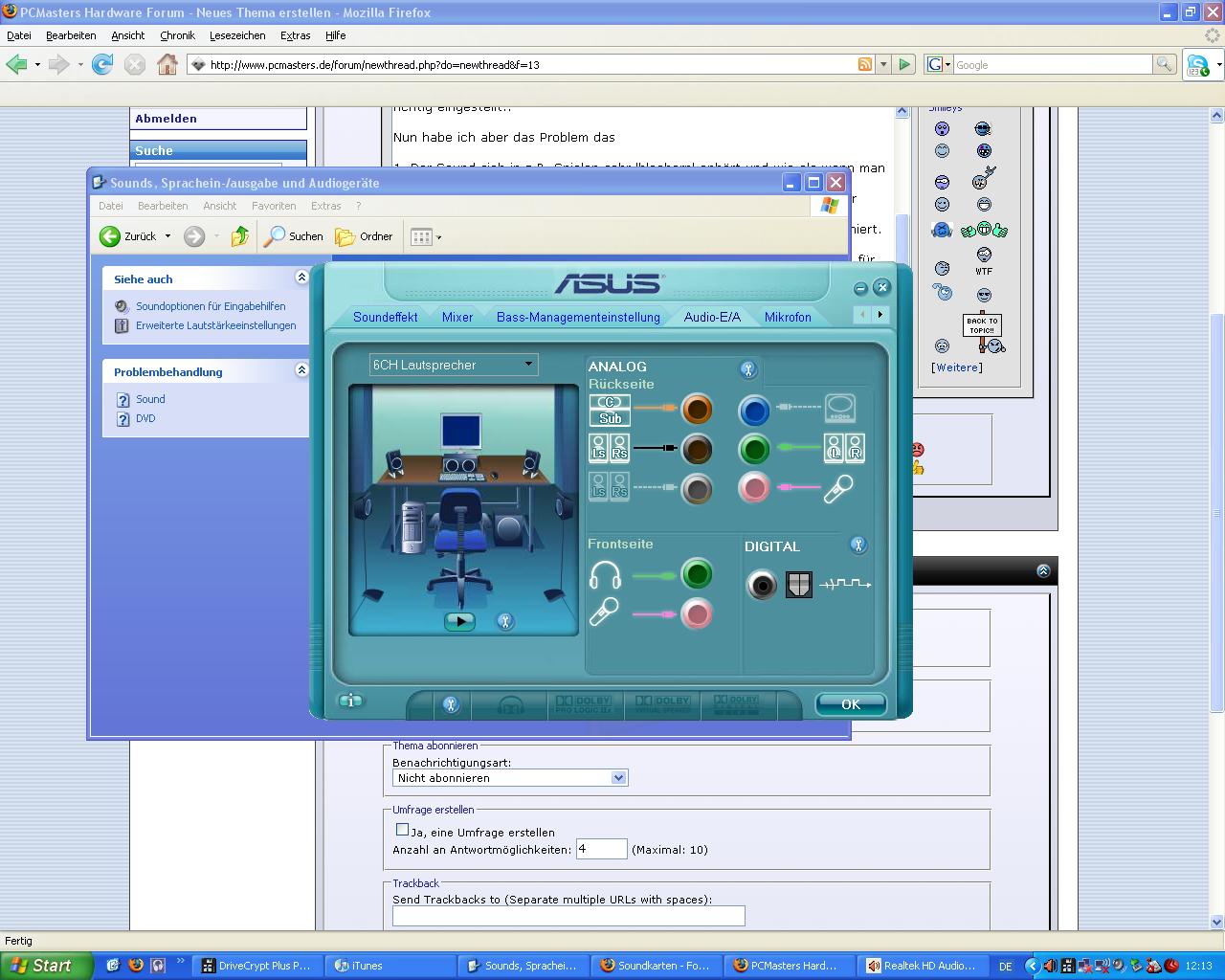Click the info button in ASUS panel

click(x=351, y=702)
